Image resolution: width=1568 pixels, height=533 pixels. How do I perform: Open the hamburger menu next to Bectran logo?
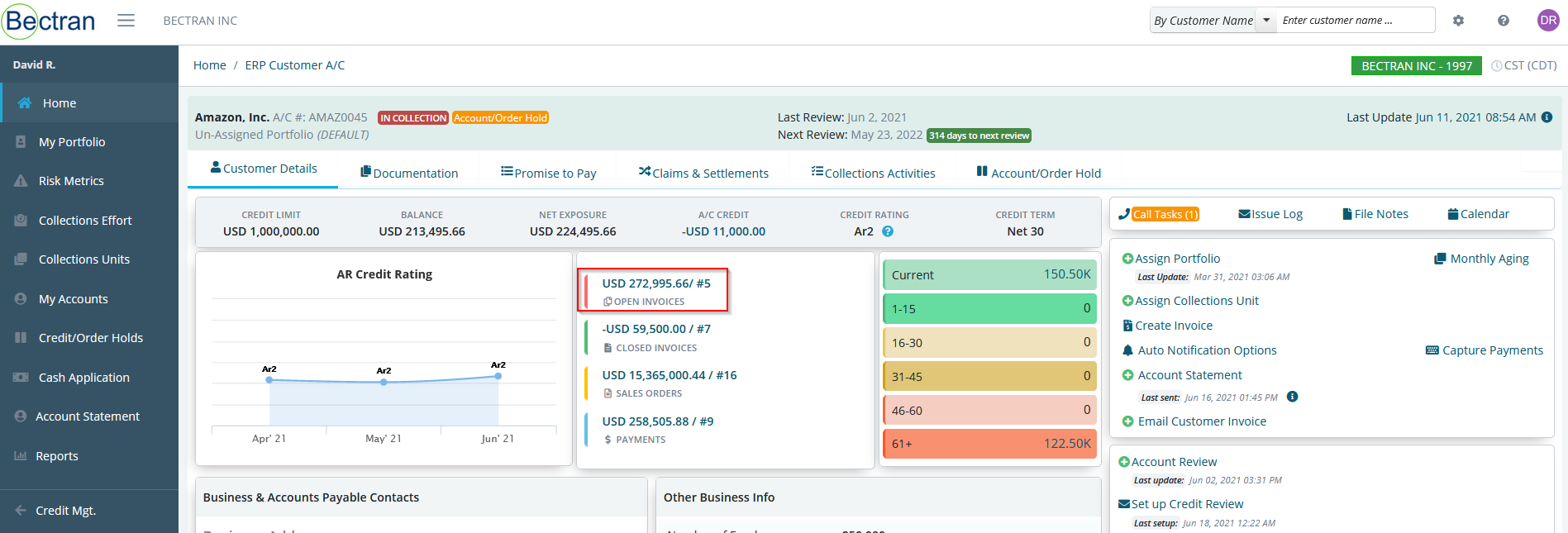coord(126,20)
